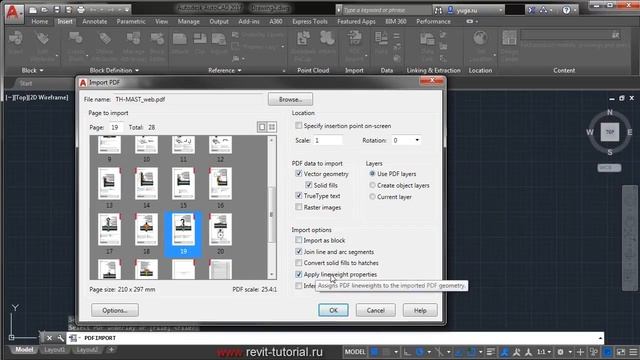The height and width of the screenshot is (360, 640).
Task: Open the Rotation dropdown
Action: [417, 140]
